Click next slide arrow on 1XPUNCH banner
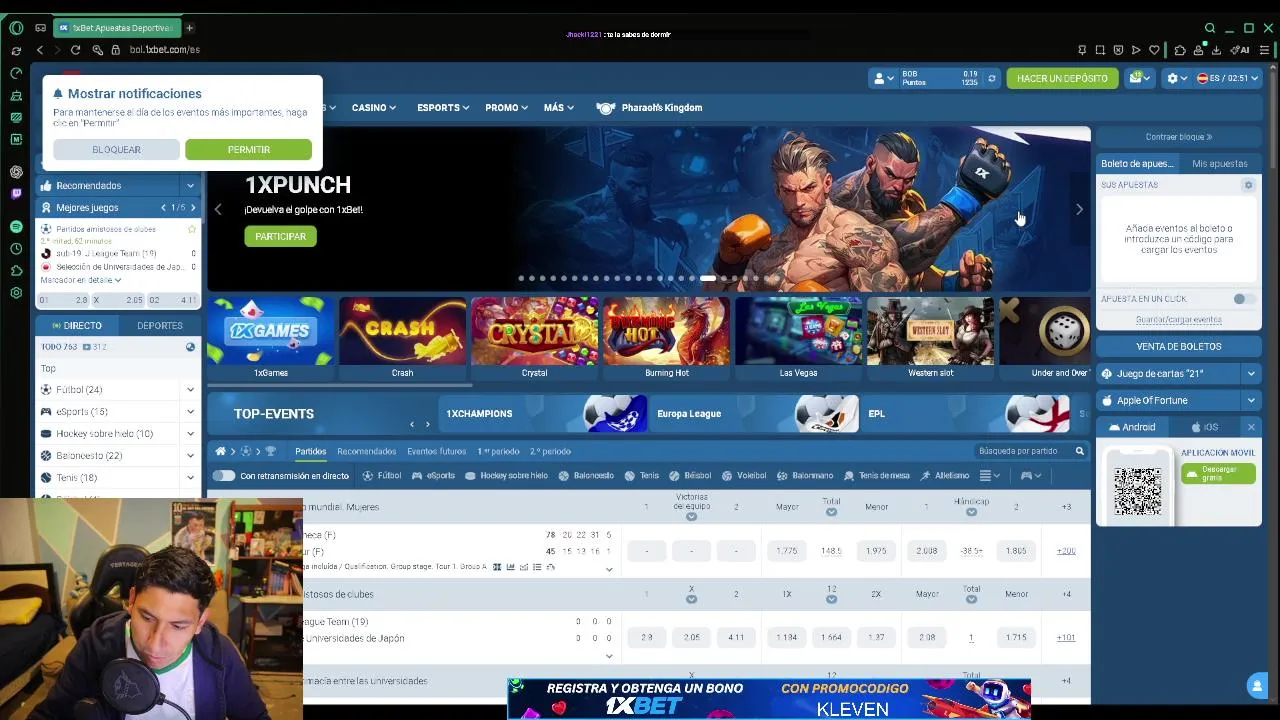Image resolution: width=1280 pixels, height=720 pixels. [x=1079, y=209]
